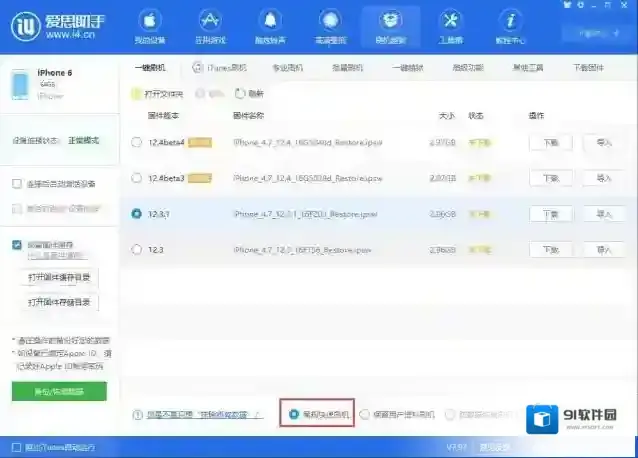Click Import button for 12.4beta3 firmware
Image resolution: width=638 pixels, height=458 pixels.
603,178
